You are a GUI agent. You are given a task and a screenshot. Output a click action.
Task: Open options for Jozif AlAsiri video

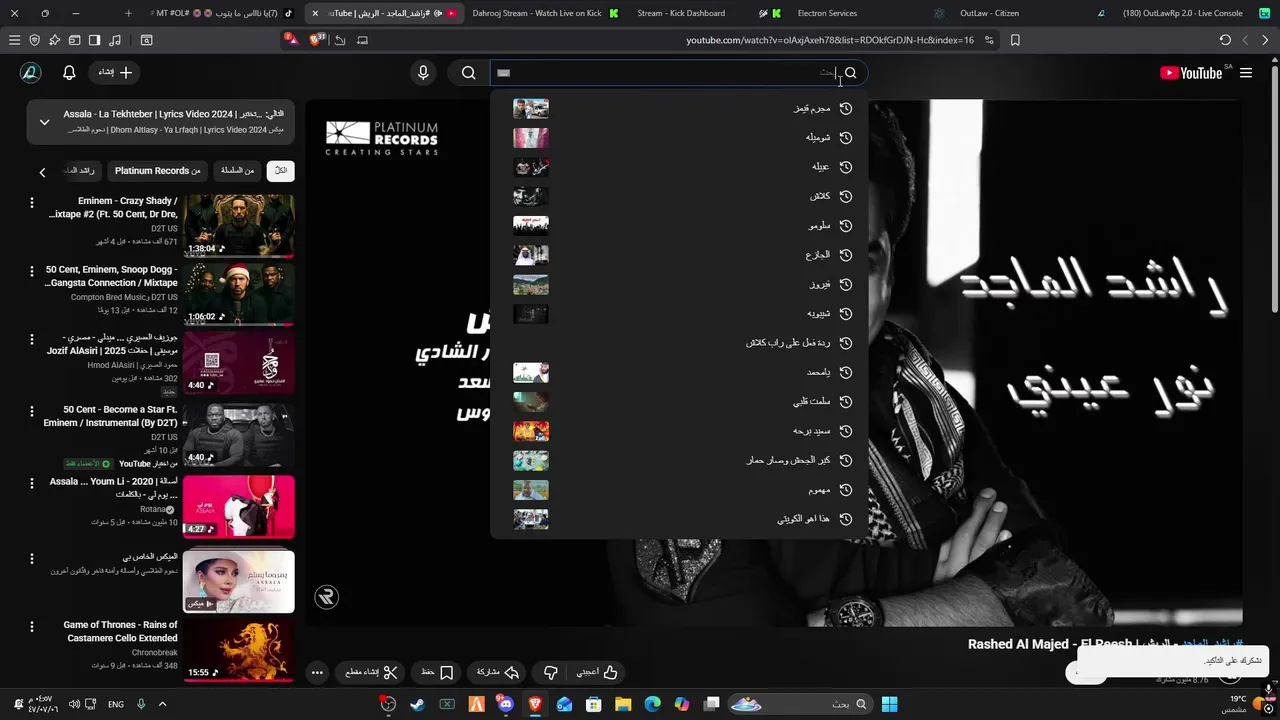(31, 340)
